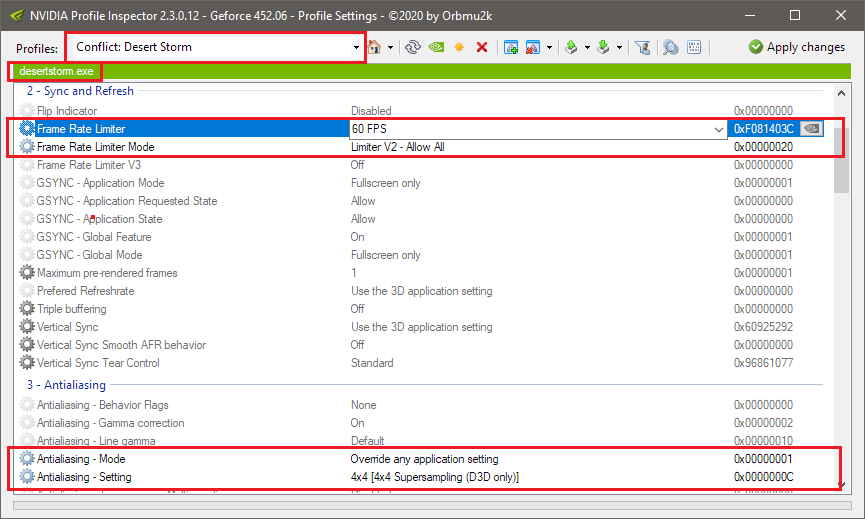Click the 0x60925292 hex value

click(x=763, y=327)
